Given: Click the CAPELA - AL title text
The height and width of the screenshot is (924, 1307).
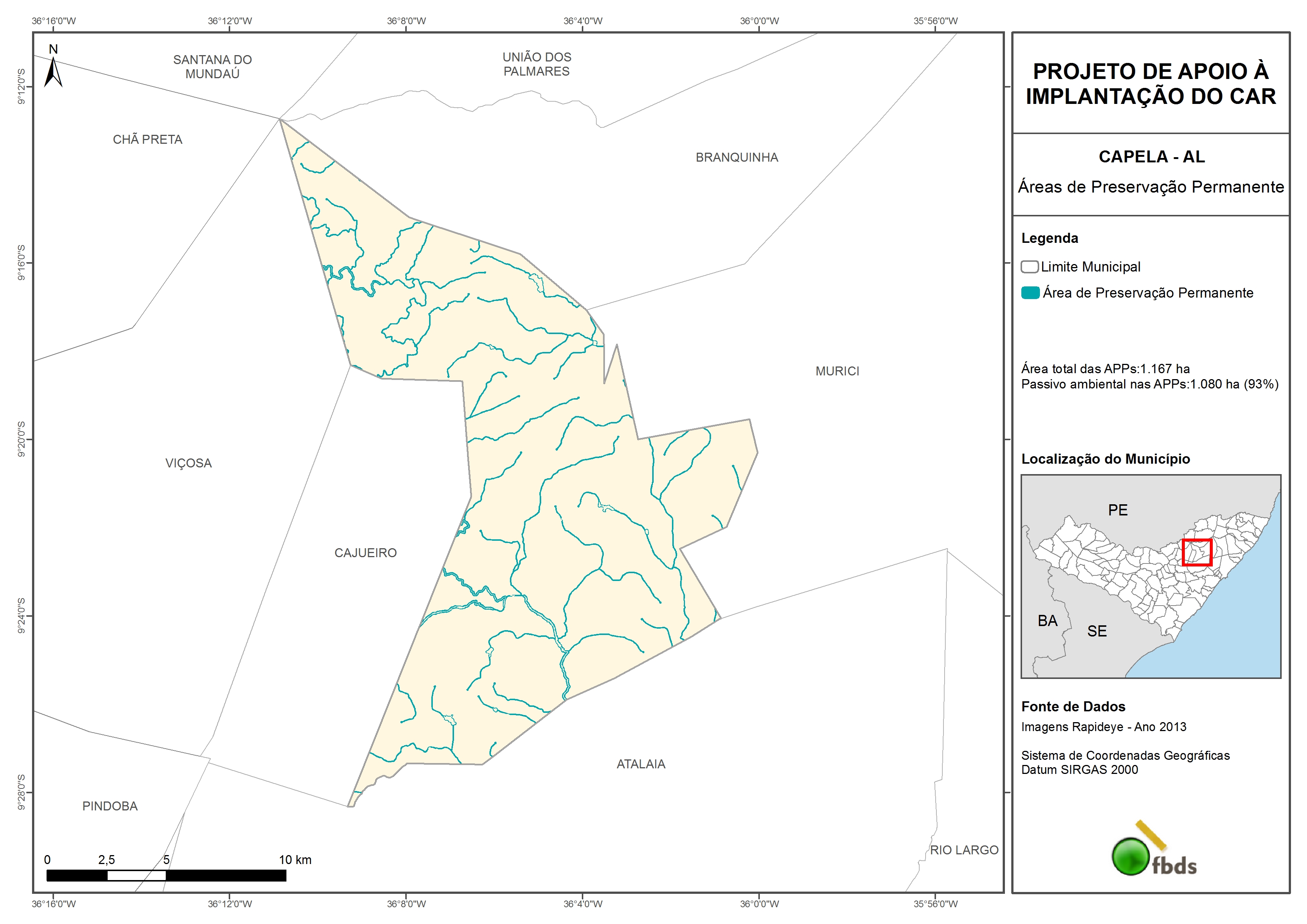Looking at the screenshot, I should tap(1151, 156).
